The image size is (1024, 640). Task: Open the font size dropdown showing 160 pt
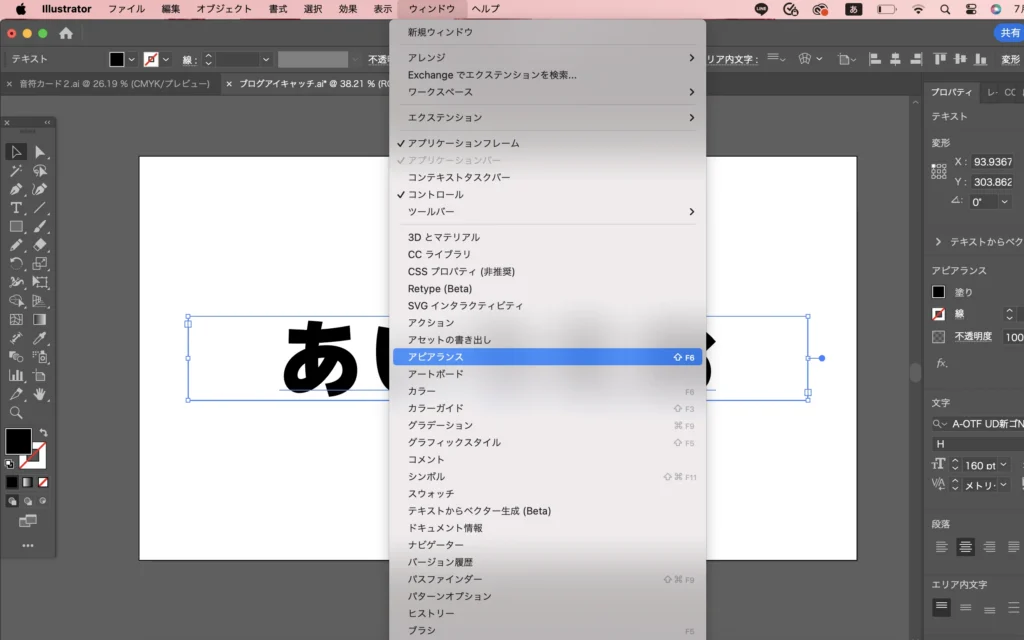point(1003,465)
